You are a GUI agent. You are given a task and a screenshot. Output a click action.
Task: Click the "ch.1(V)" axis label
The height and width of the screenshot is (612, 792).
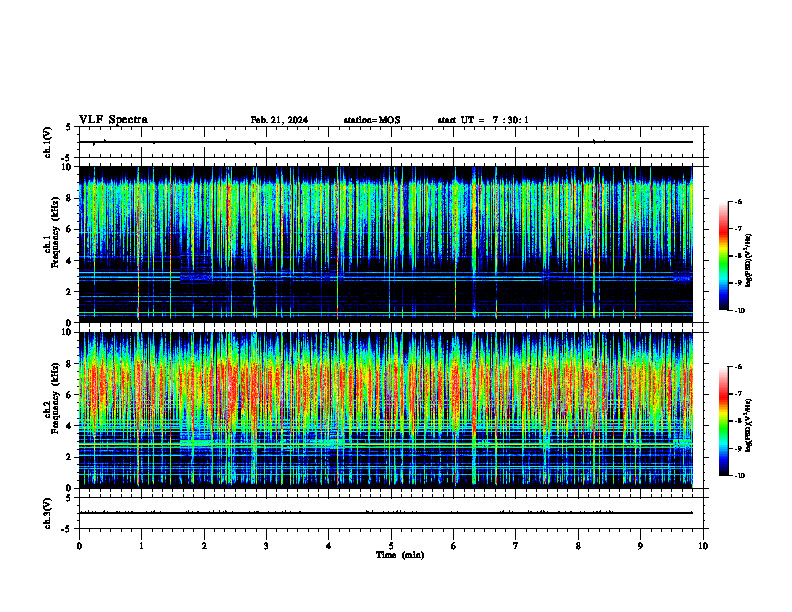48,142
